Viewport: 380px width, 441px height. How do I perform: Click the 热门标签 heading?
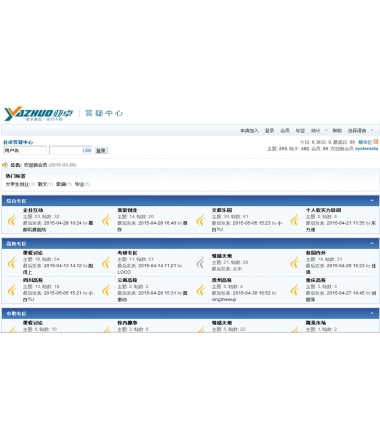15,176
